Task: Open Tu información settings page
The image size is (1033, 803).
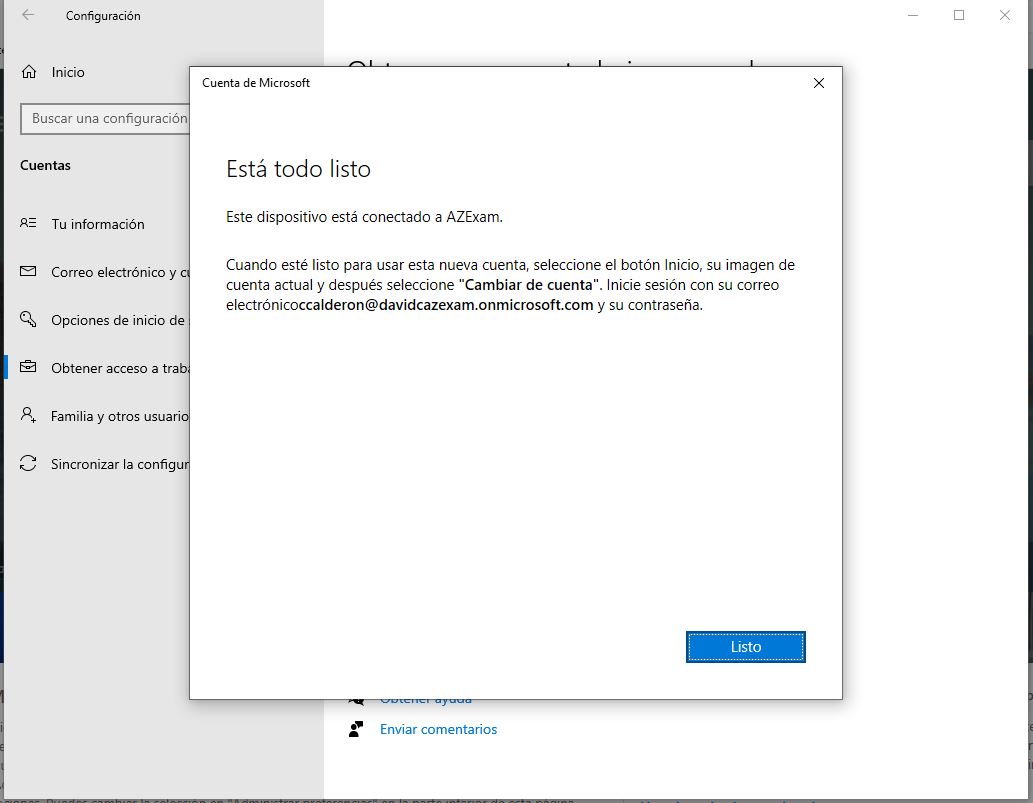Action: tap(98, 224)
